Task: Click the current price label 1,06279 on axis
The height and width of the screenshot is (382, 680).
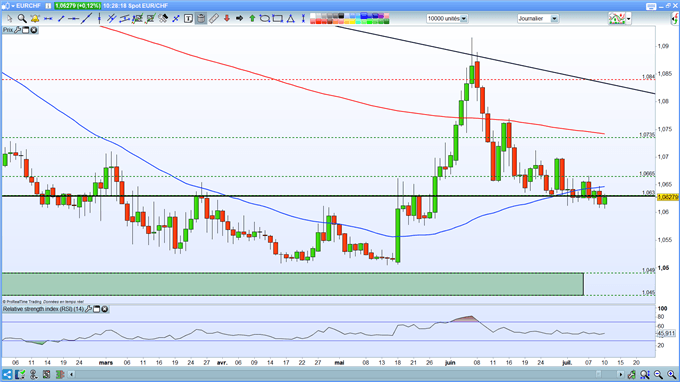Action: coord(668,197)
